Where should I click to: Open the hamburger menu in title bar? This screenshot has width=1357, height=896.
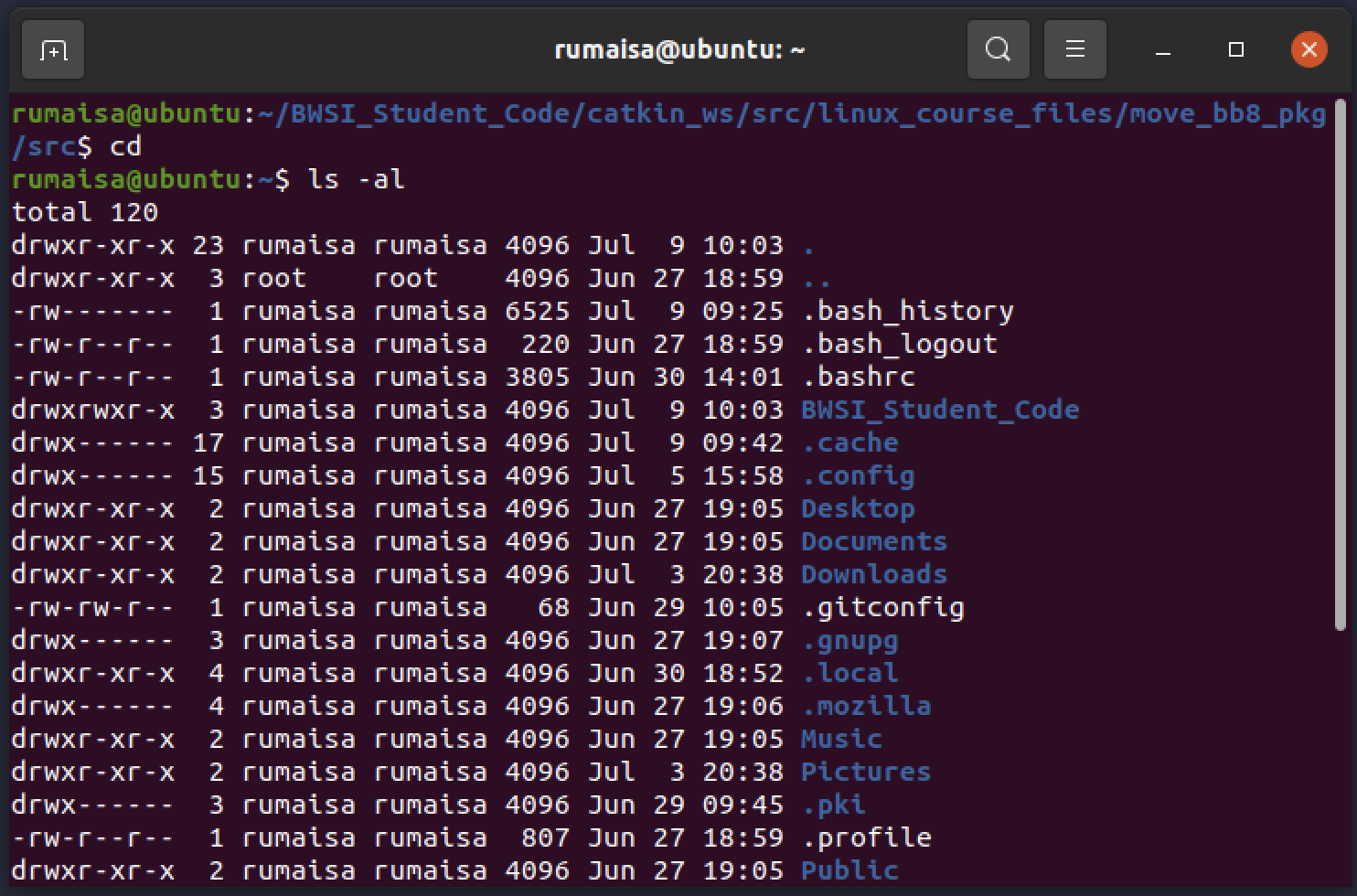pyautogui.click(x=1074, y=49)
